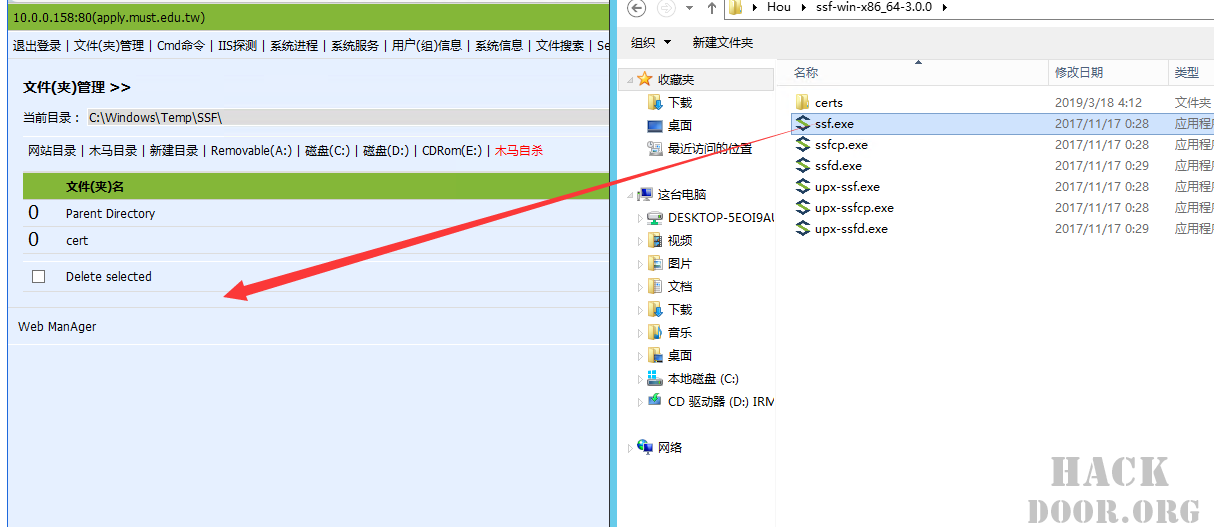Open 文件(夹)管理 menu item
The height and width of the screenshot is (527, 1214).
point(109,46)
